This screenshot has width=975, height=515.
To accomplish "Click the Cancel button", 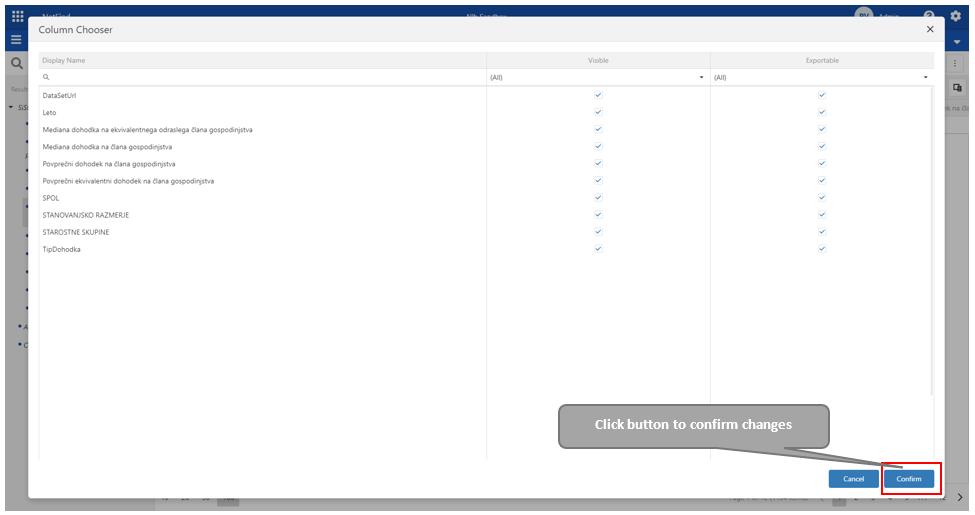I will pyautogui.click(x=853, y=479).
